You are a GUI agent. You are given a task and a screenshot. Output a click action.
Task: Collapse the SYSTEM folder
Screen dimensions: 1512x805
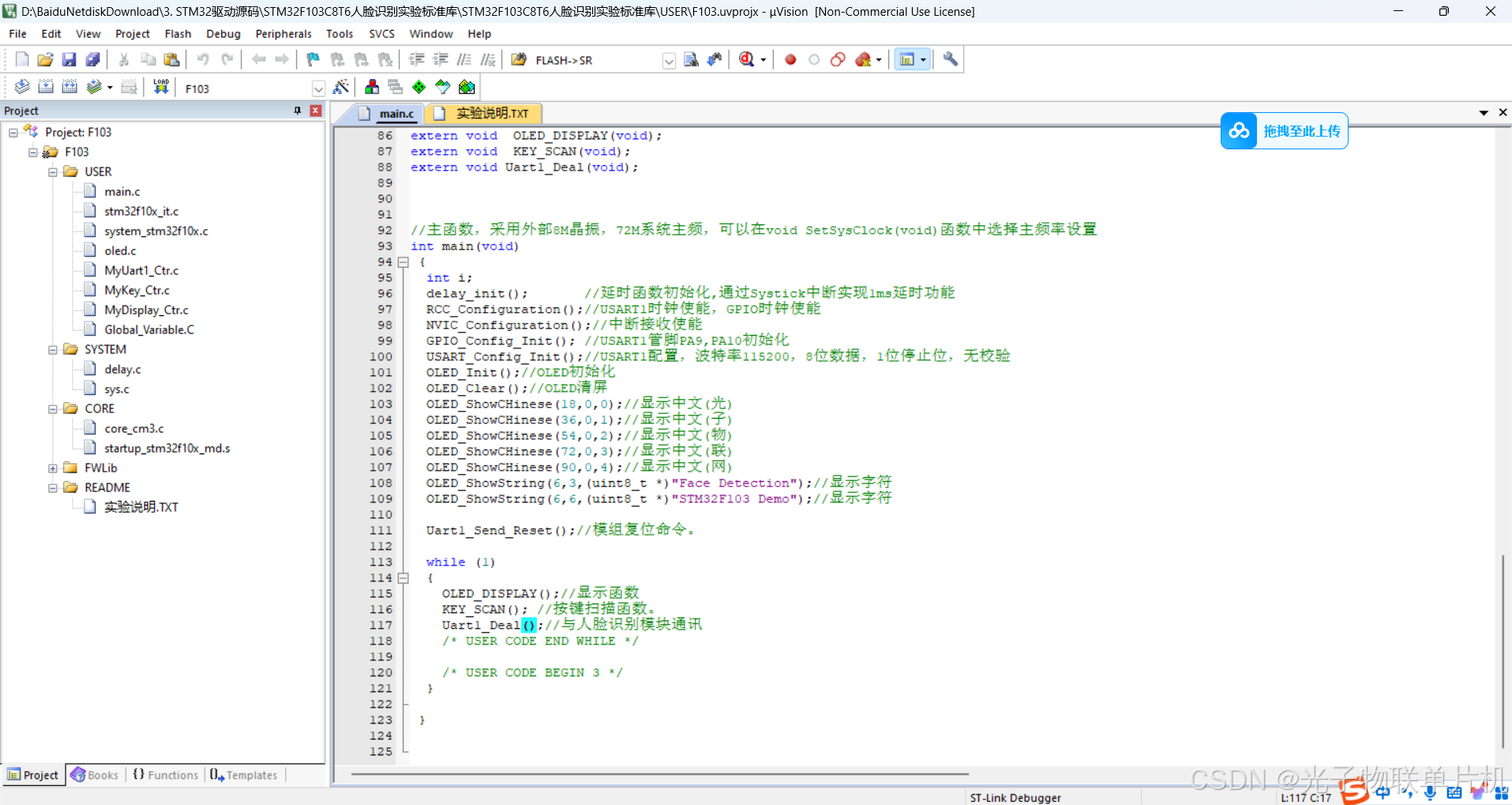coord(53,350)
